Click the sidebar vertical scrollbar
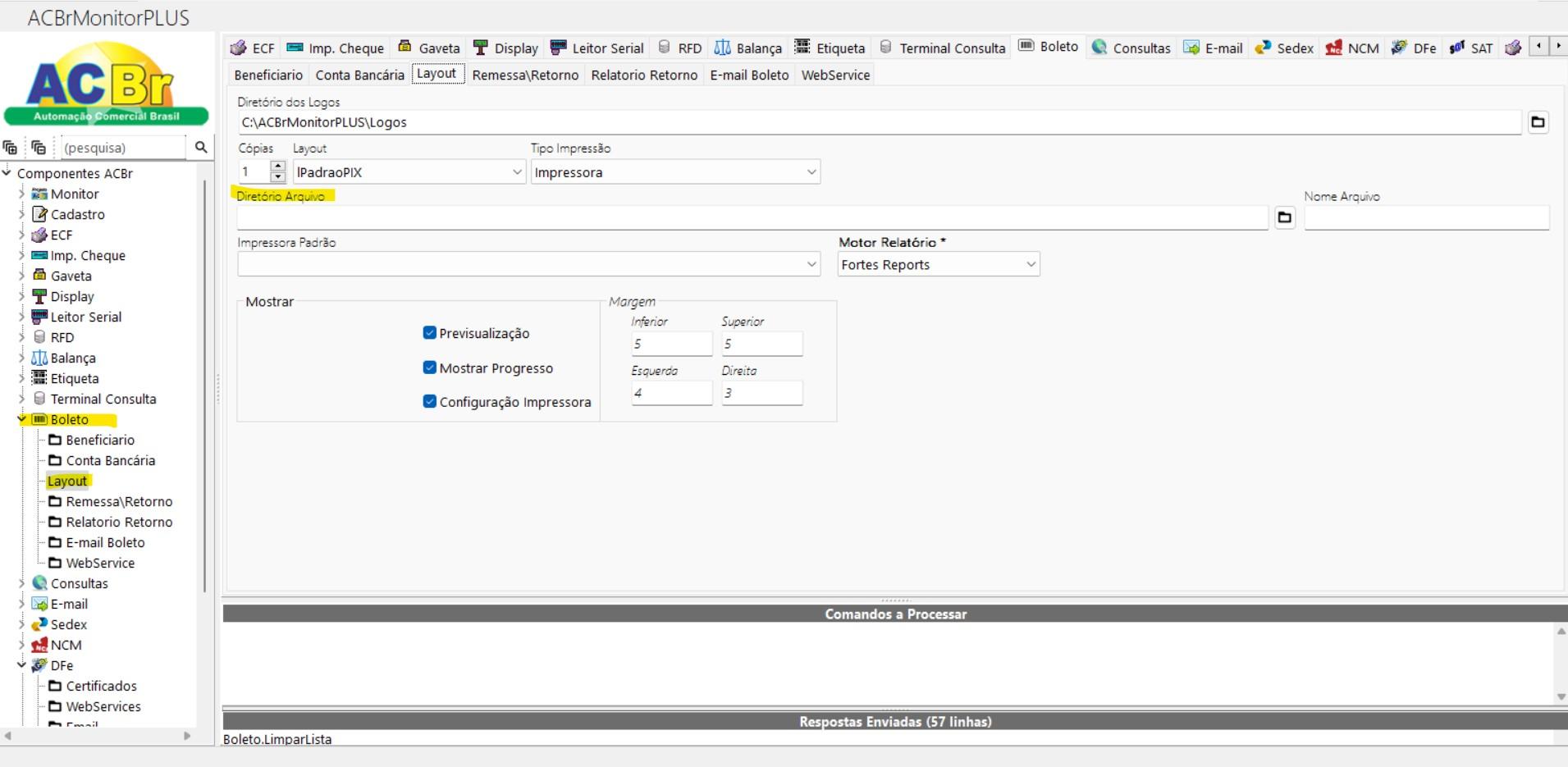1568x767 pixels. (204, 386)
